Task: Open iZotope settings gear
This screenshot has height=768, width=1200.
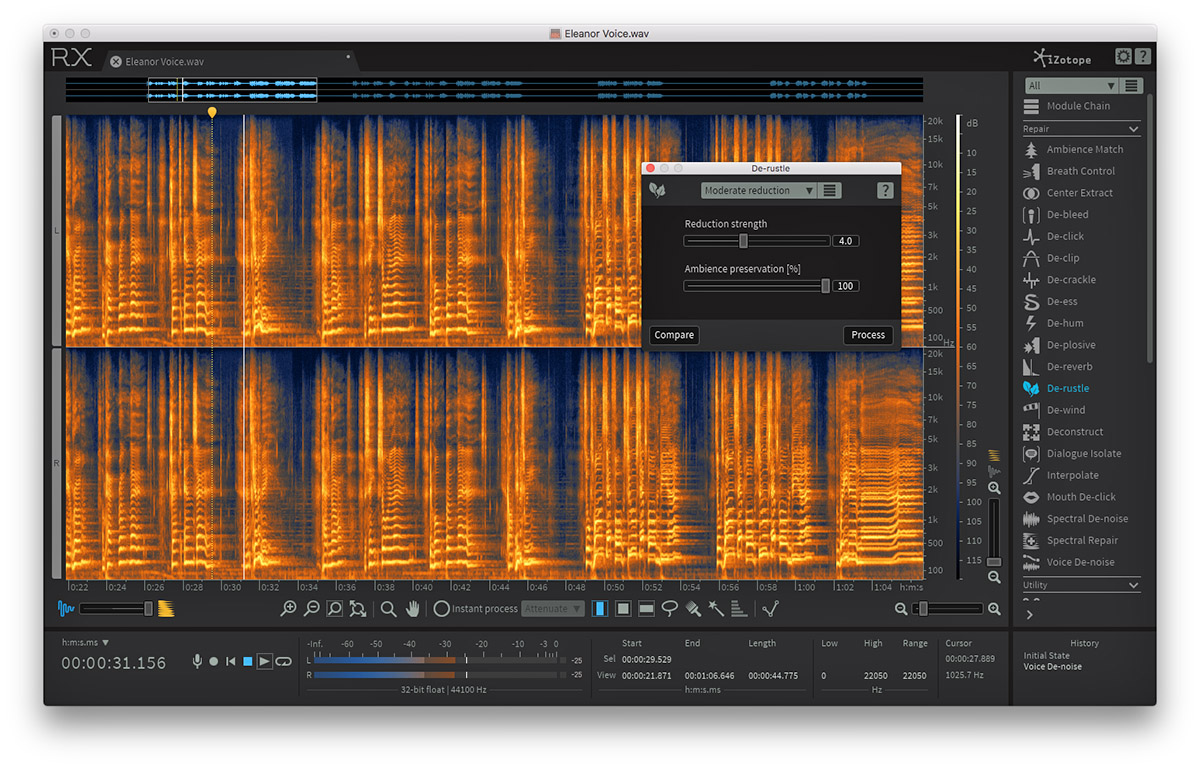Action: point(1123,57)
